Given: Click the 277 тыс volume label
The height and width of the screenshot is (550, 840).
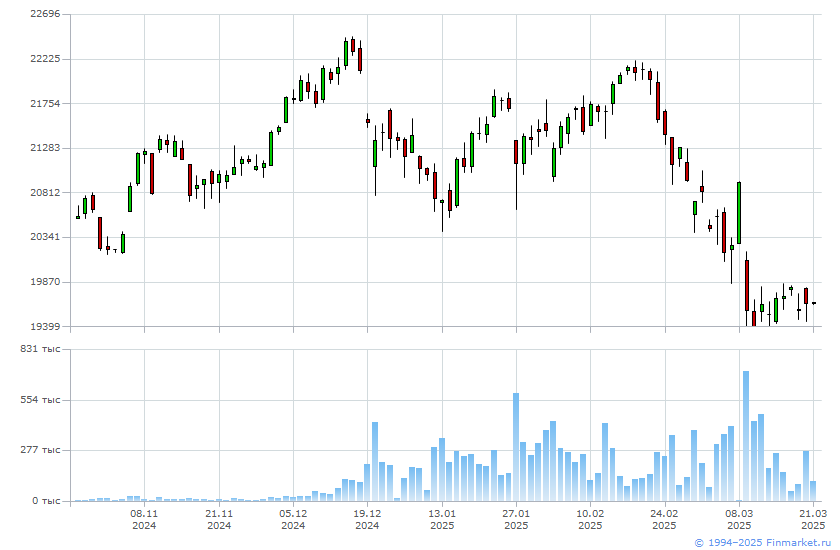Looking at the screenshot, I should point(40,450).
